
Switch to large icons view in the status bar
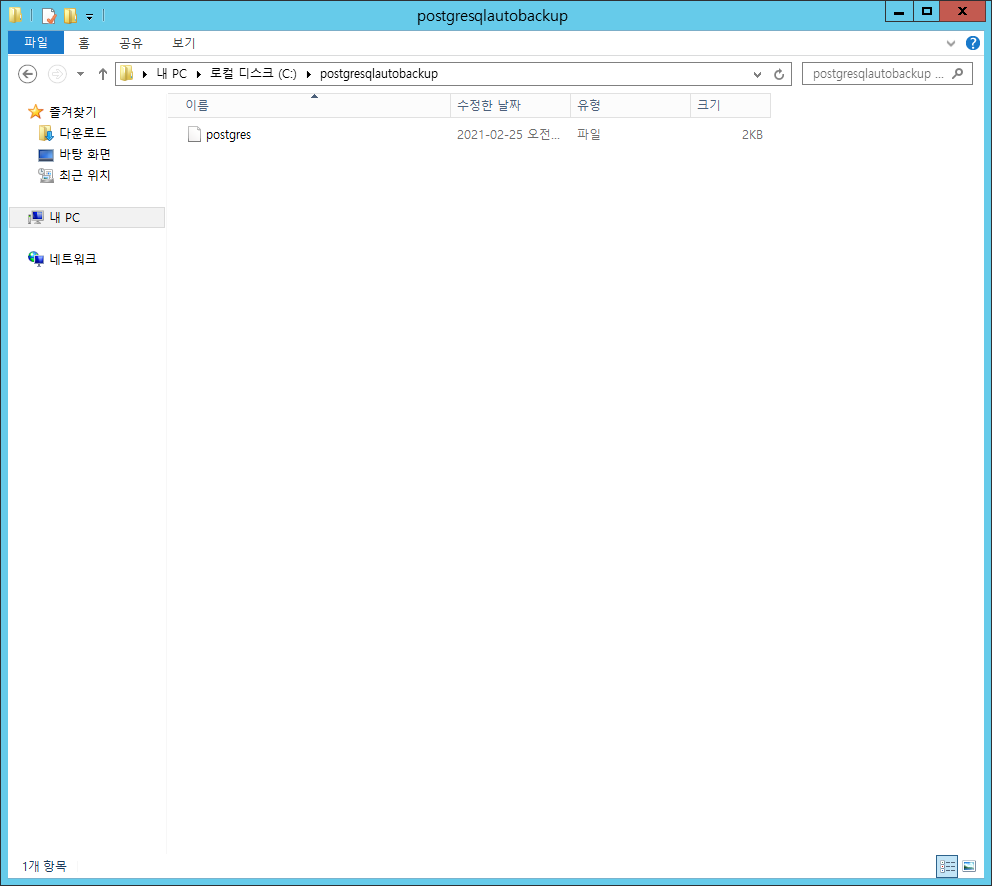[x=969, y=866]
